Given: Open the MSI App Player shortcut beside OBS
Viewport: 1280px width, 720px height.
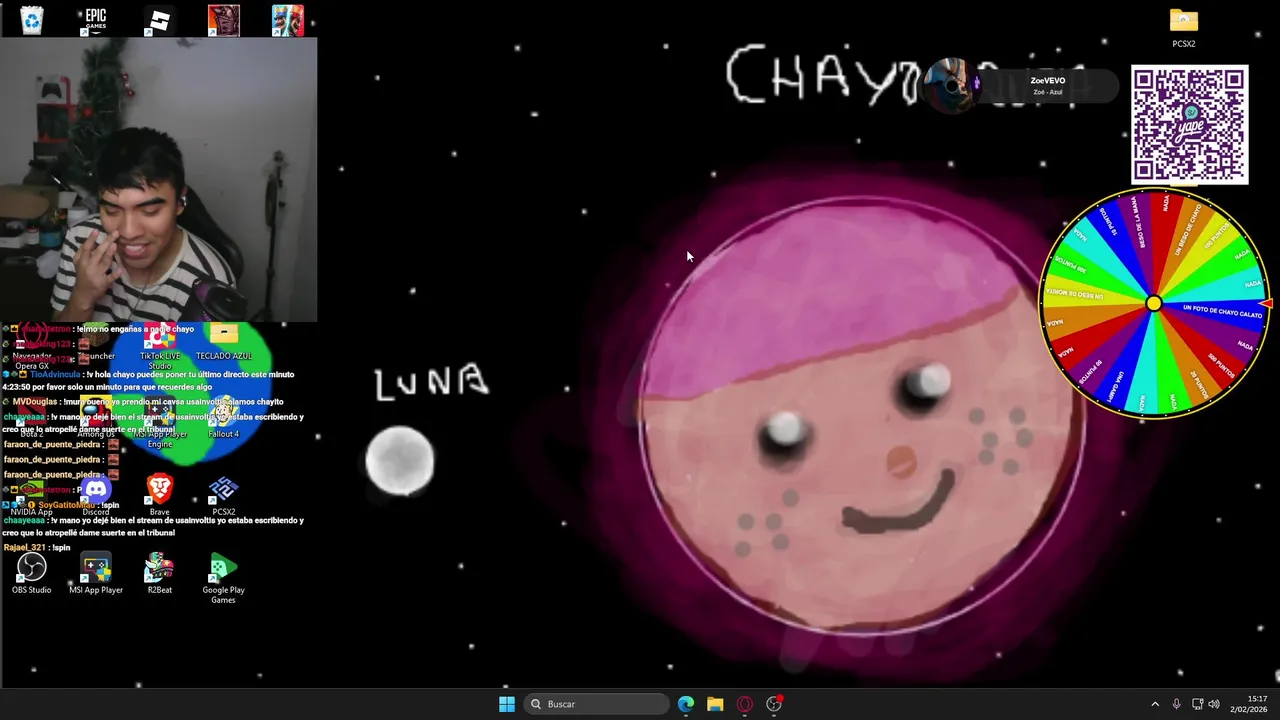Looking at the screenshot, I should [96, 575].
